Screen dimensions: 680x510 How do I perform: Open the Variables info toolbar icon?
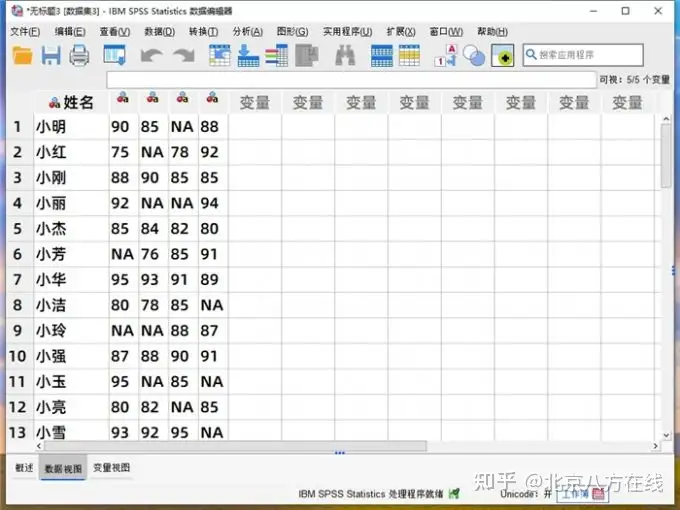pos(277,56)
